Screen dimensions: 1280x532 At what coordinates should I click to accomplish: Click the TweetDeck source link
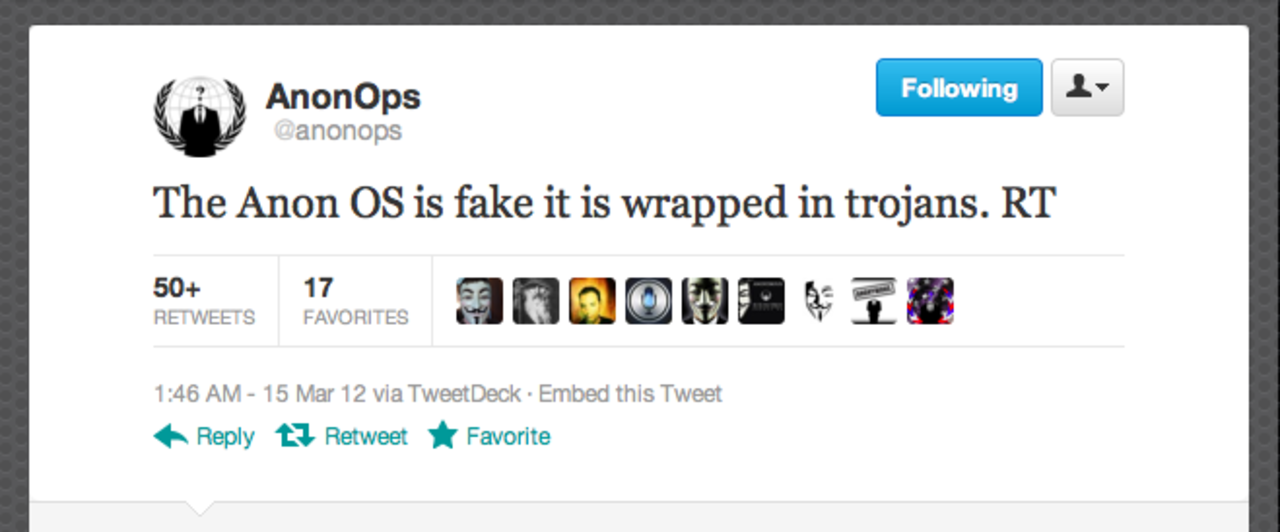coord(464,394)
